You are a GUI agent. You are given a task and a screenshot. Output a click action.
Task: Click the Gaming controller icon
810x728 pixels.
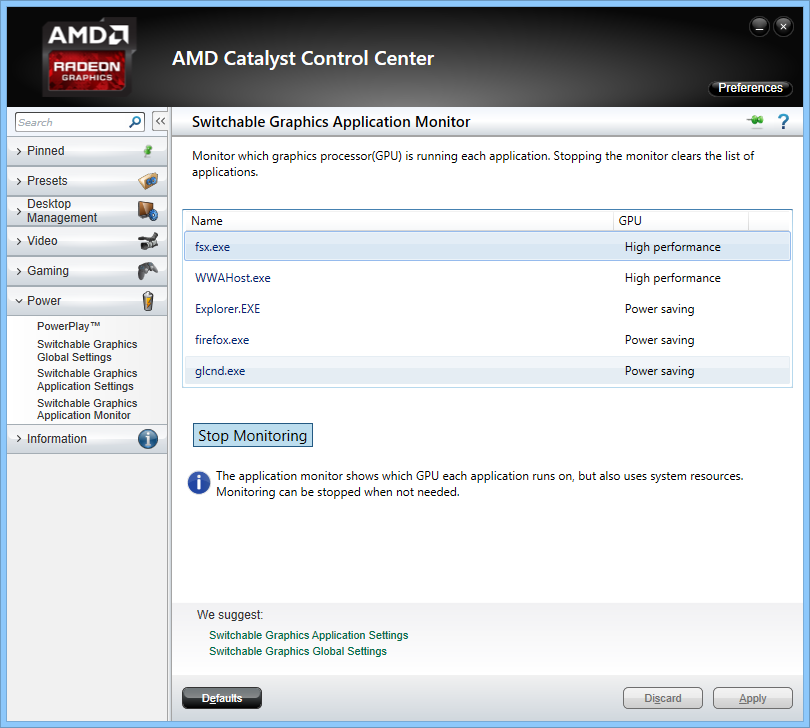click(x=148, y=271)
